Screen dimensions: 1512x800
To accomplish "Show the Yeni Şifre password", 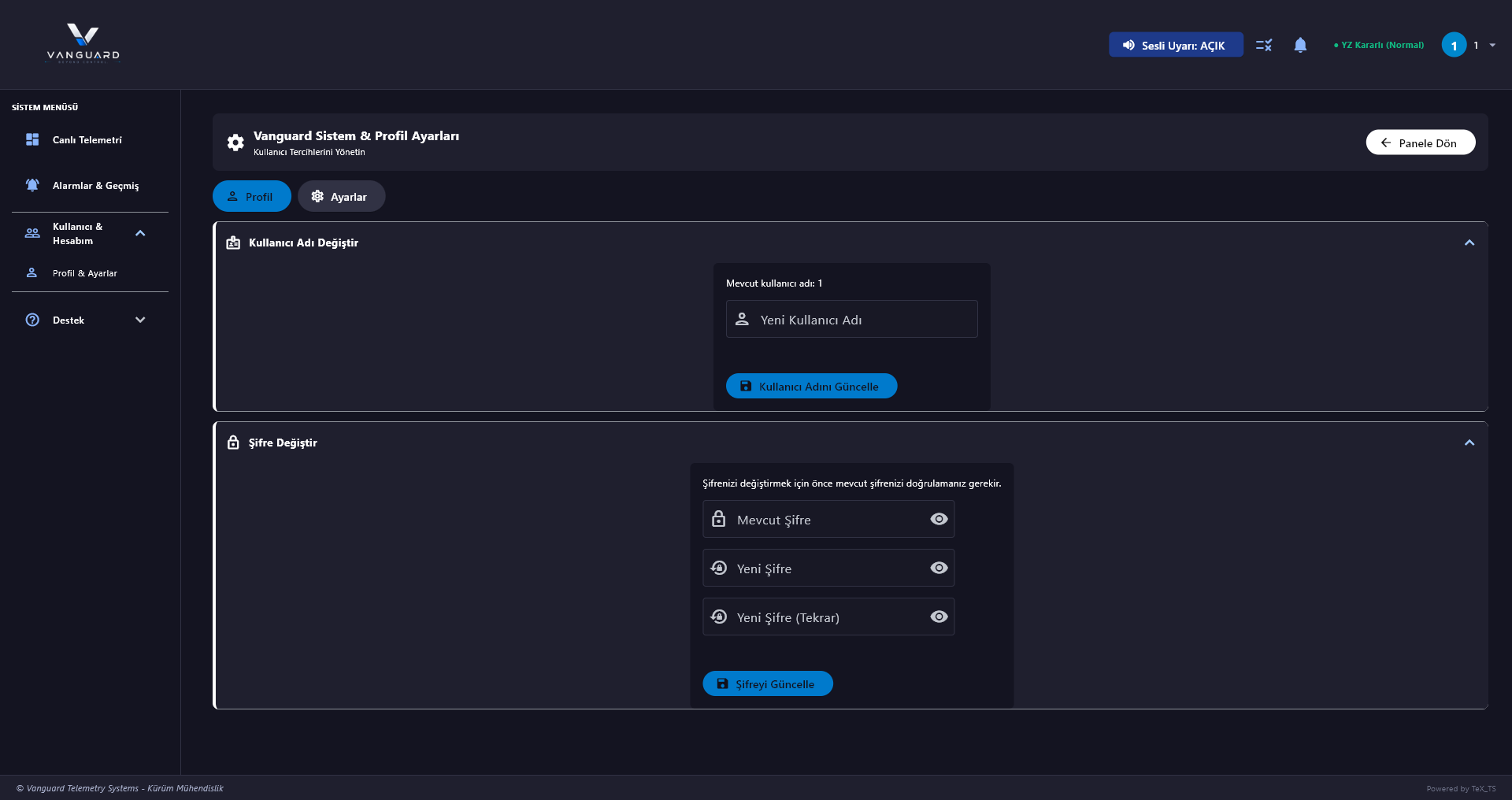I will tap(939, 568).
